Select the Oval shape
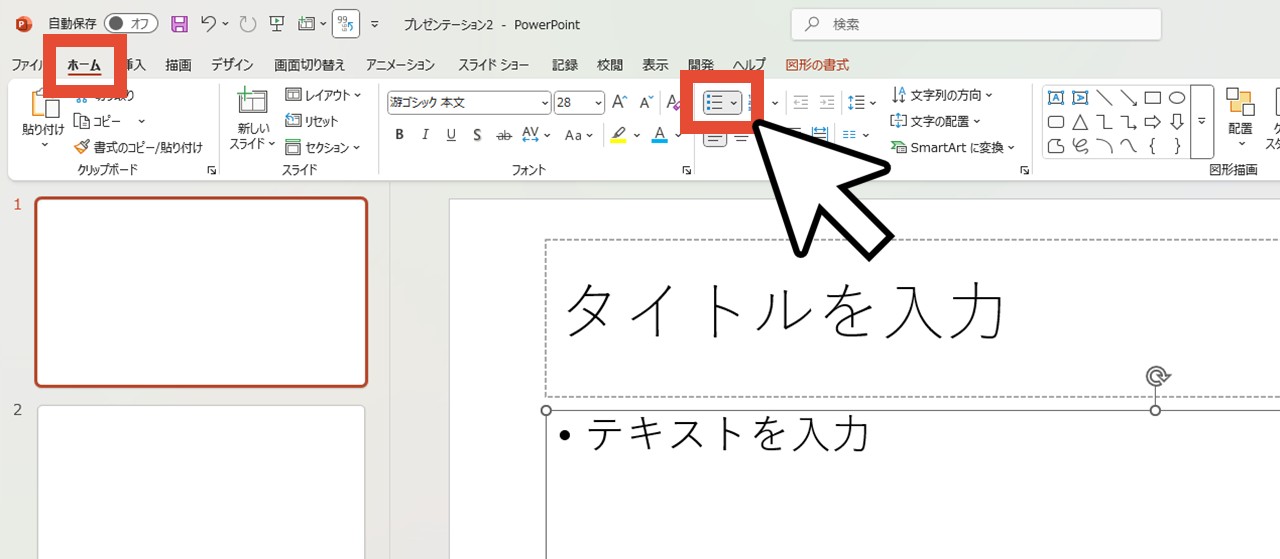 coord(1177,98)
